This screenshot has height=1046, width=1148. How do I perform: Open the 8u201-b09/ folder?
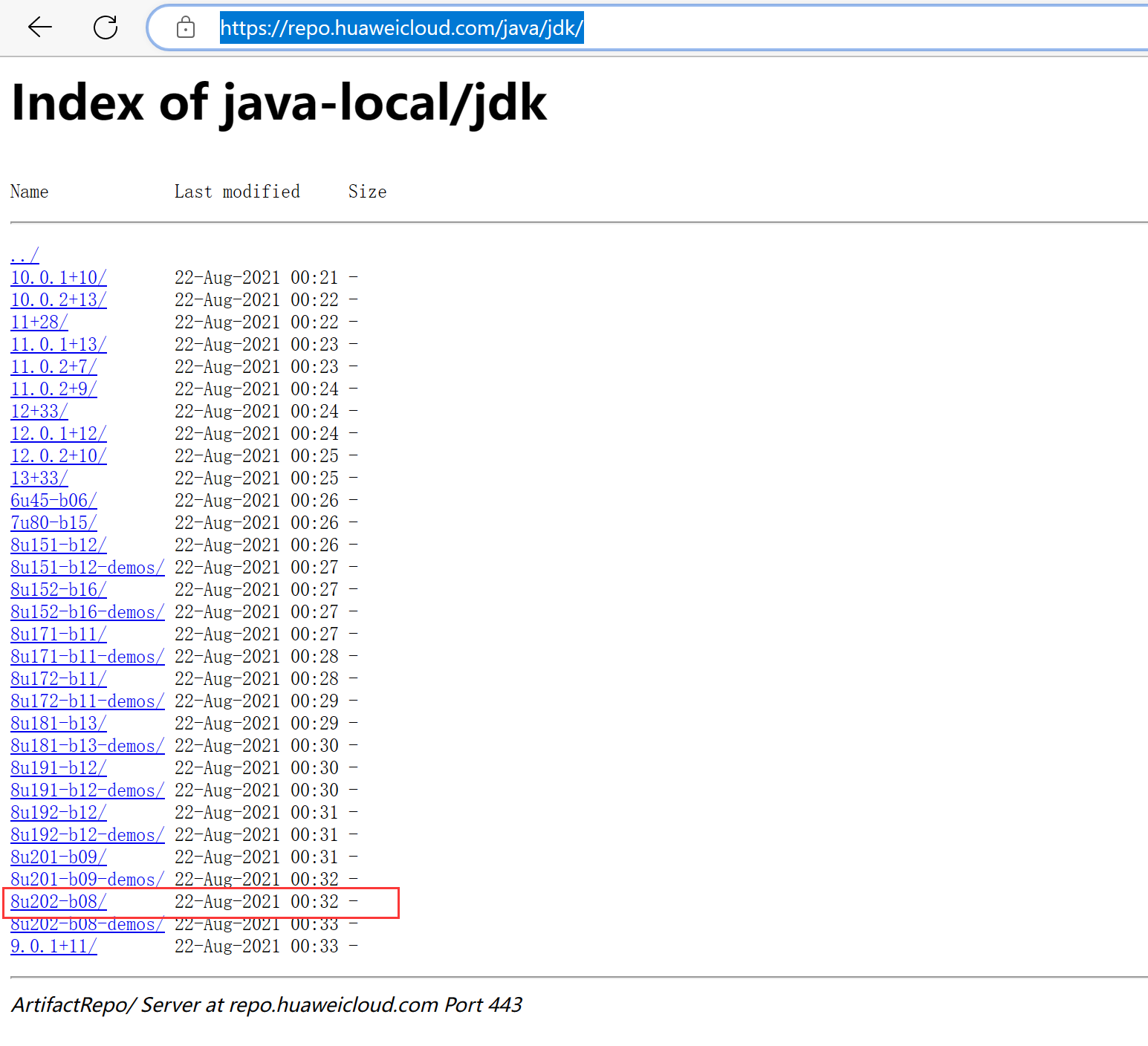coord(59,857)
